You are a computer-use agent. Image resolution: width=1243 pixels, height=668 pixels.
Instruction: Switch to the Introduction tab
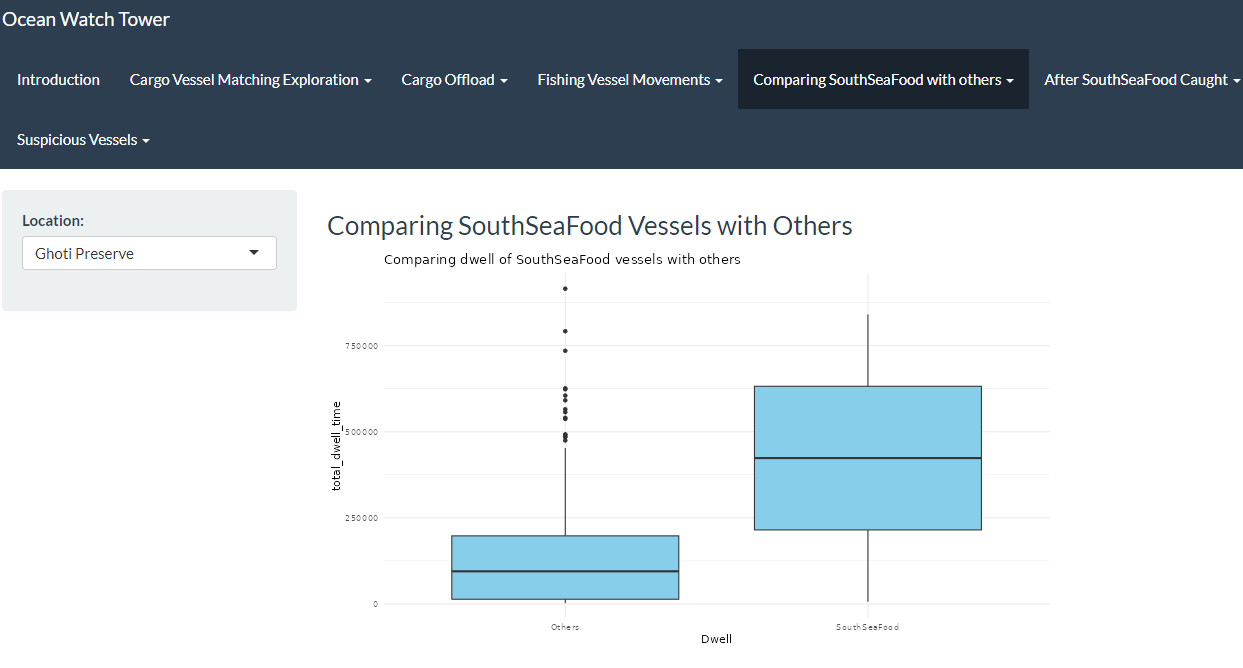pos(58,80)
